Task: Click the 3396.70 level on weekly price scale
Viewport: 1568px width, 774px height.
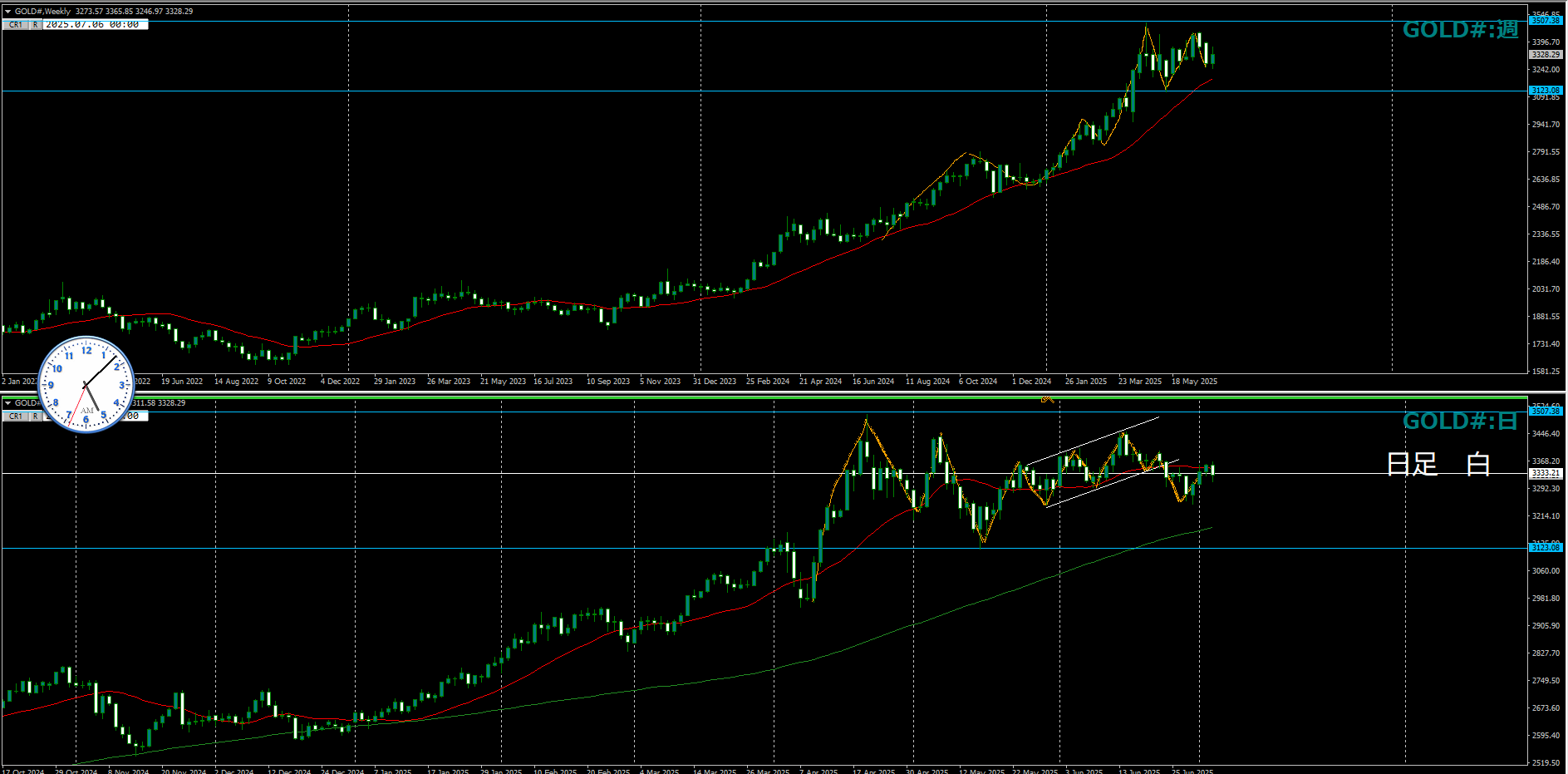Action: 1546,42
